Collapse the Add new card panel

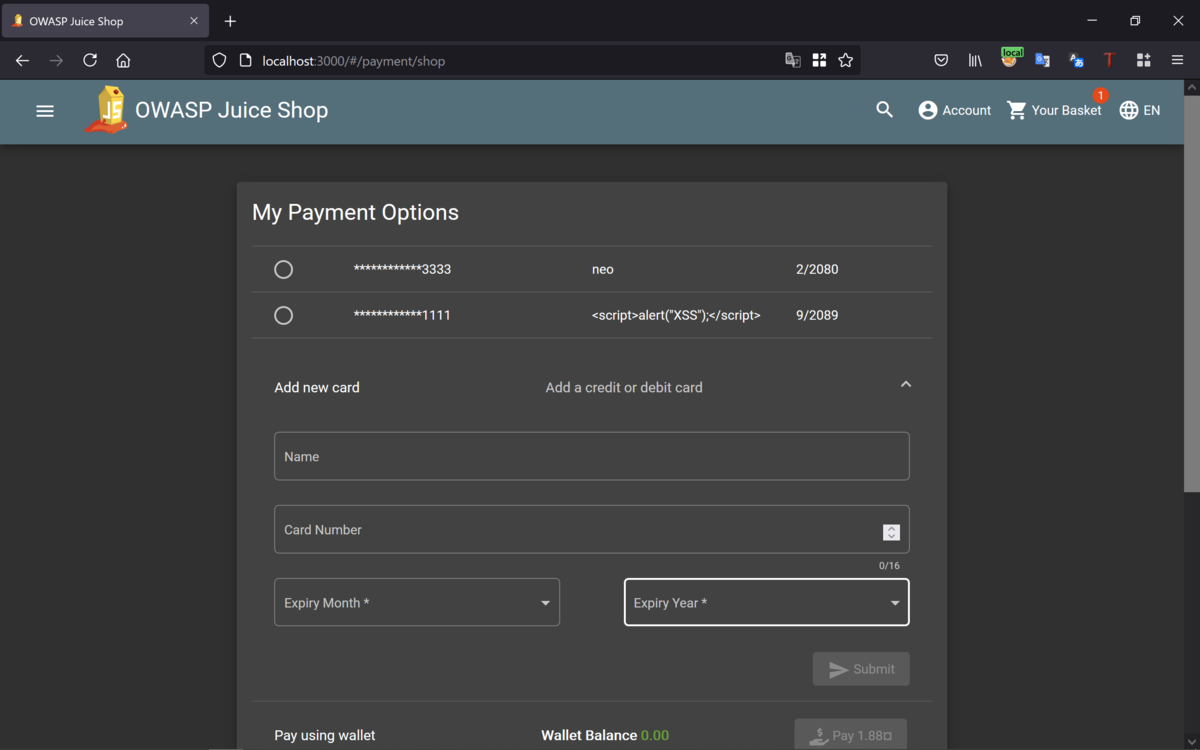pyautogui.click(x=906, y=385)
